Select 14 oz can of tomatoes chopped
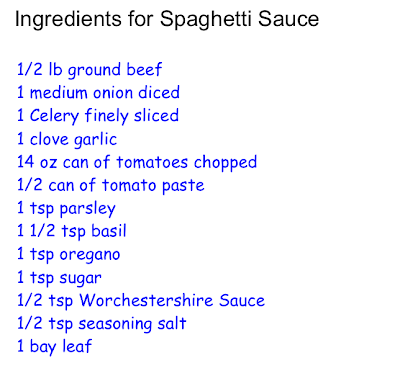Image resolution: width=400 pixels, height=376 pixels. [x=137, y=163]
